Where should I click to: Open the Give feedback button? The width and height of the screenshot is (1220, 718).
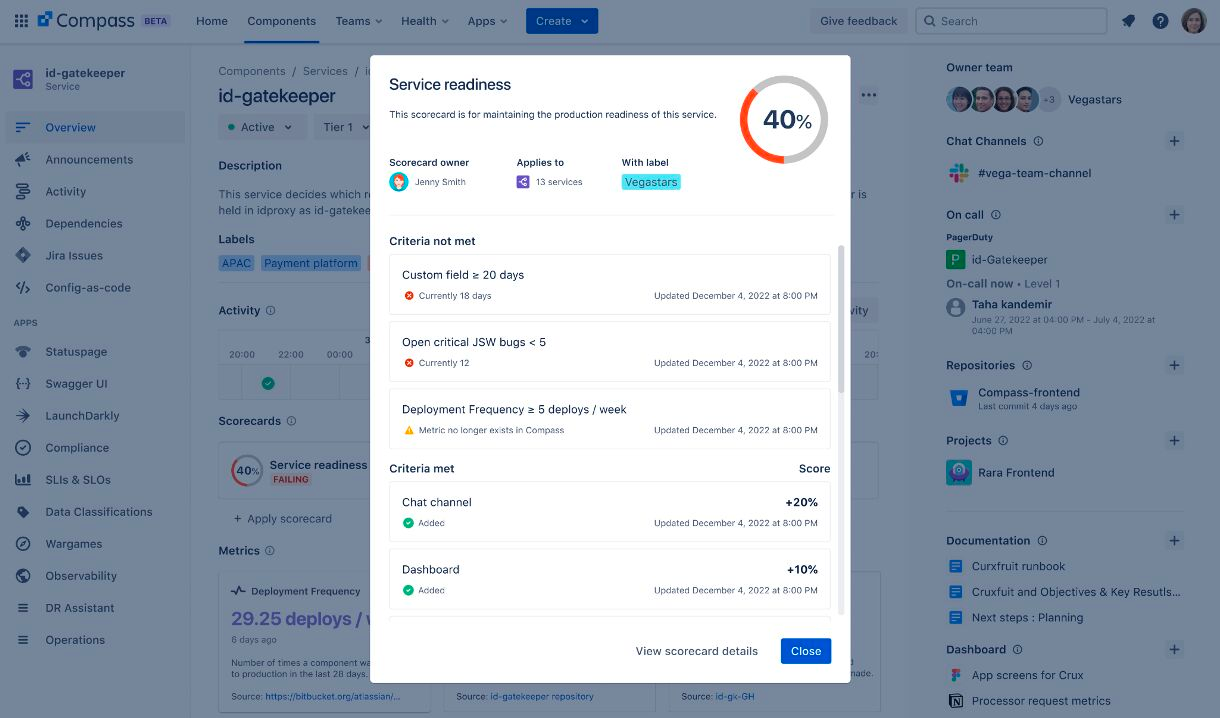pos(858,20)
